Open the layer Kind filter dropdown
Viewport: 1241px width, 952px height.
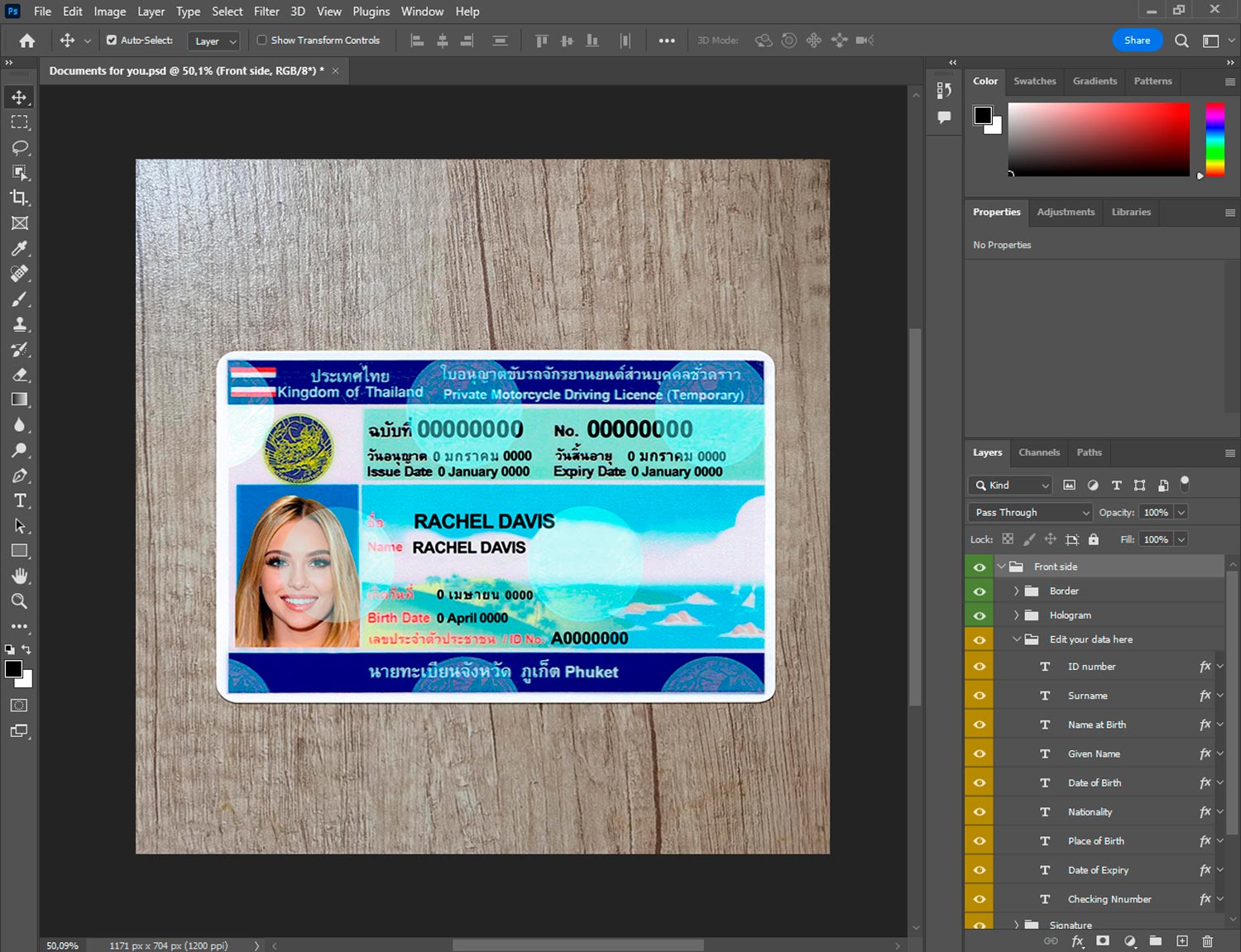pos(1010,486)
